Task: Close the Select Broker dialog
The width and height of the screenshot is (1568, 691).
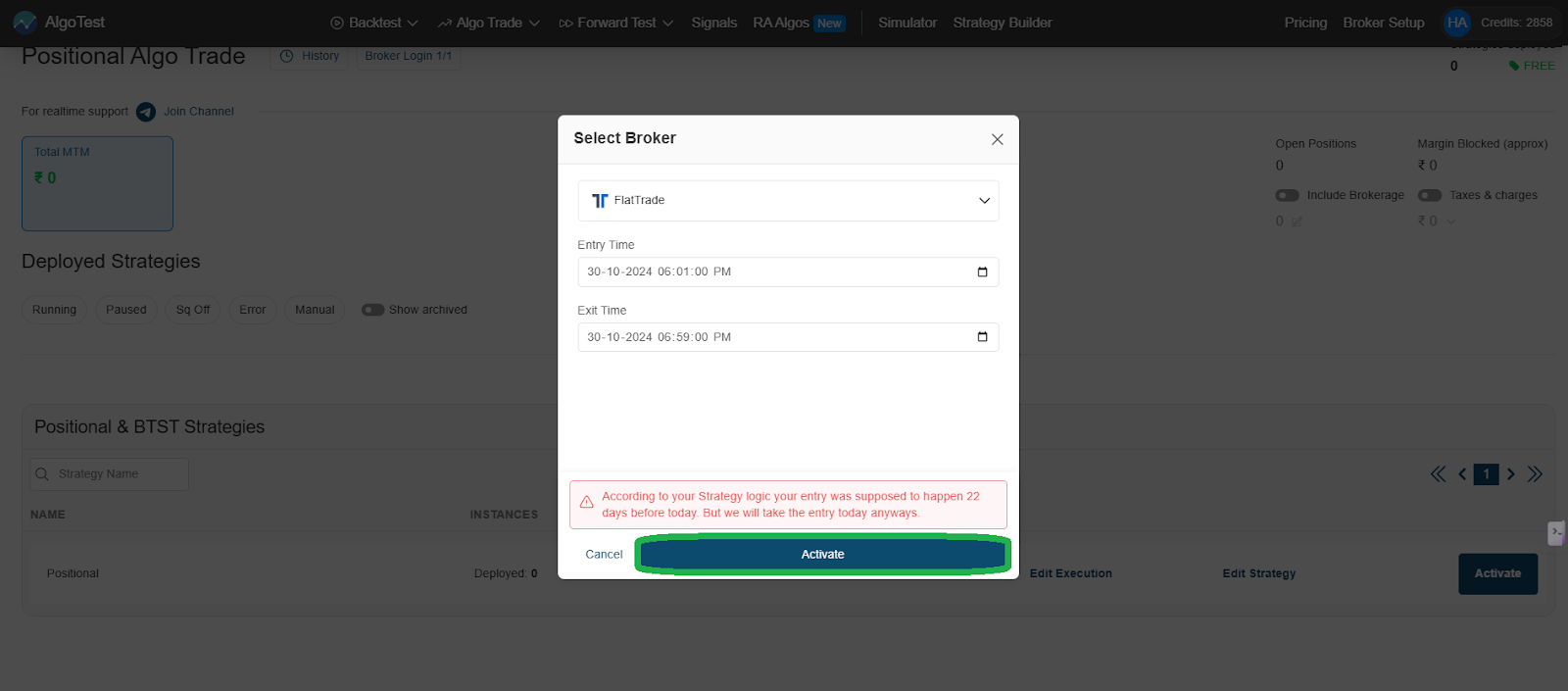Action: click(x=997, y=139)
